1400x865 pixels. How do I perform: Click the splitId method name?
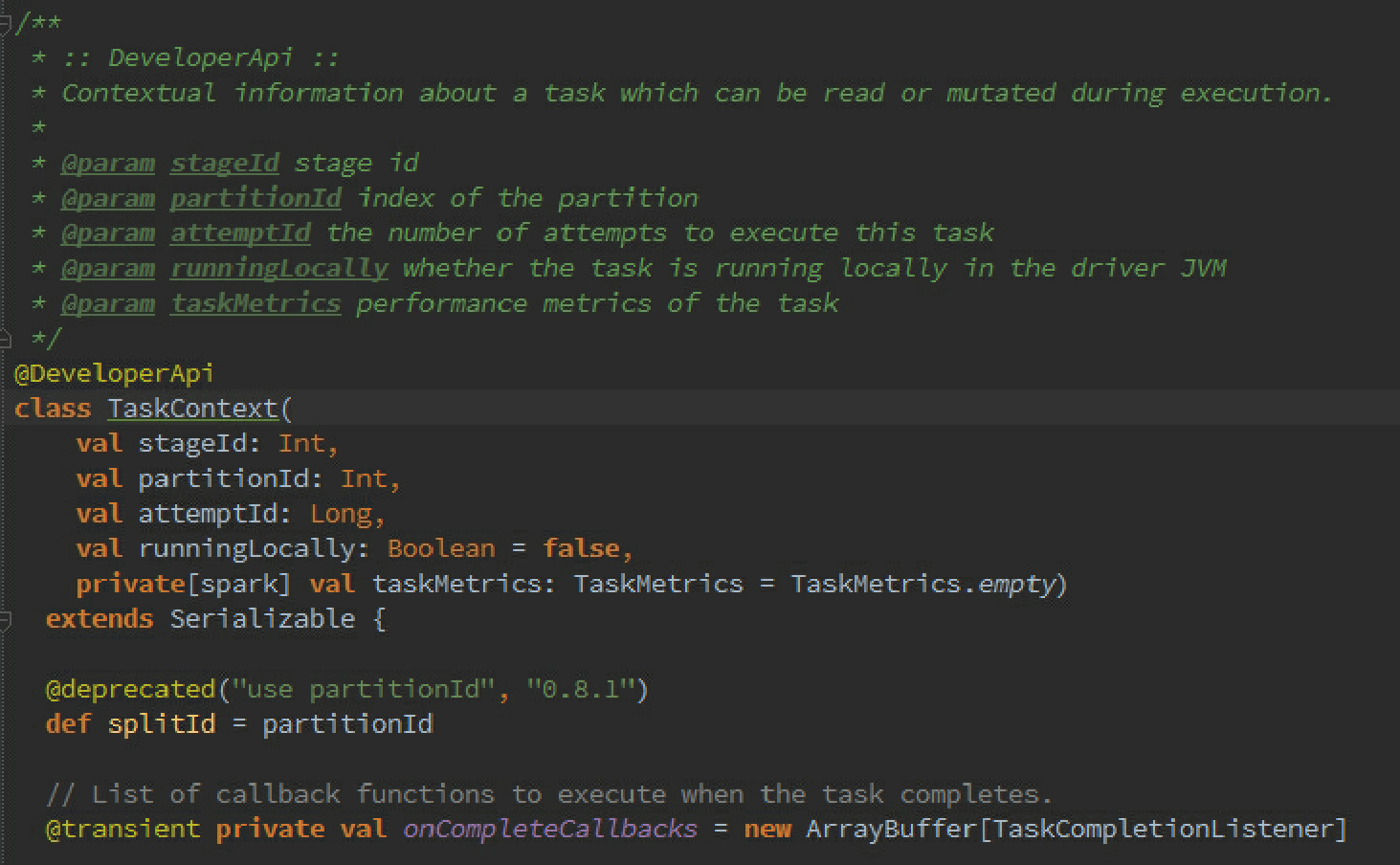[161, 724]
